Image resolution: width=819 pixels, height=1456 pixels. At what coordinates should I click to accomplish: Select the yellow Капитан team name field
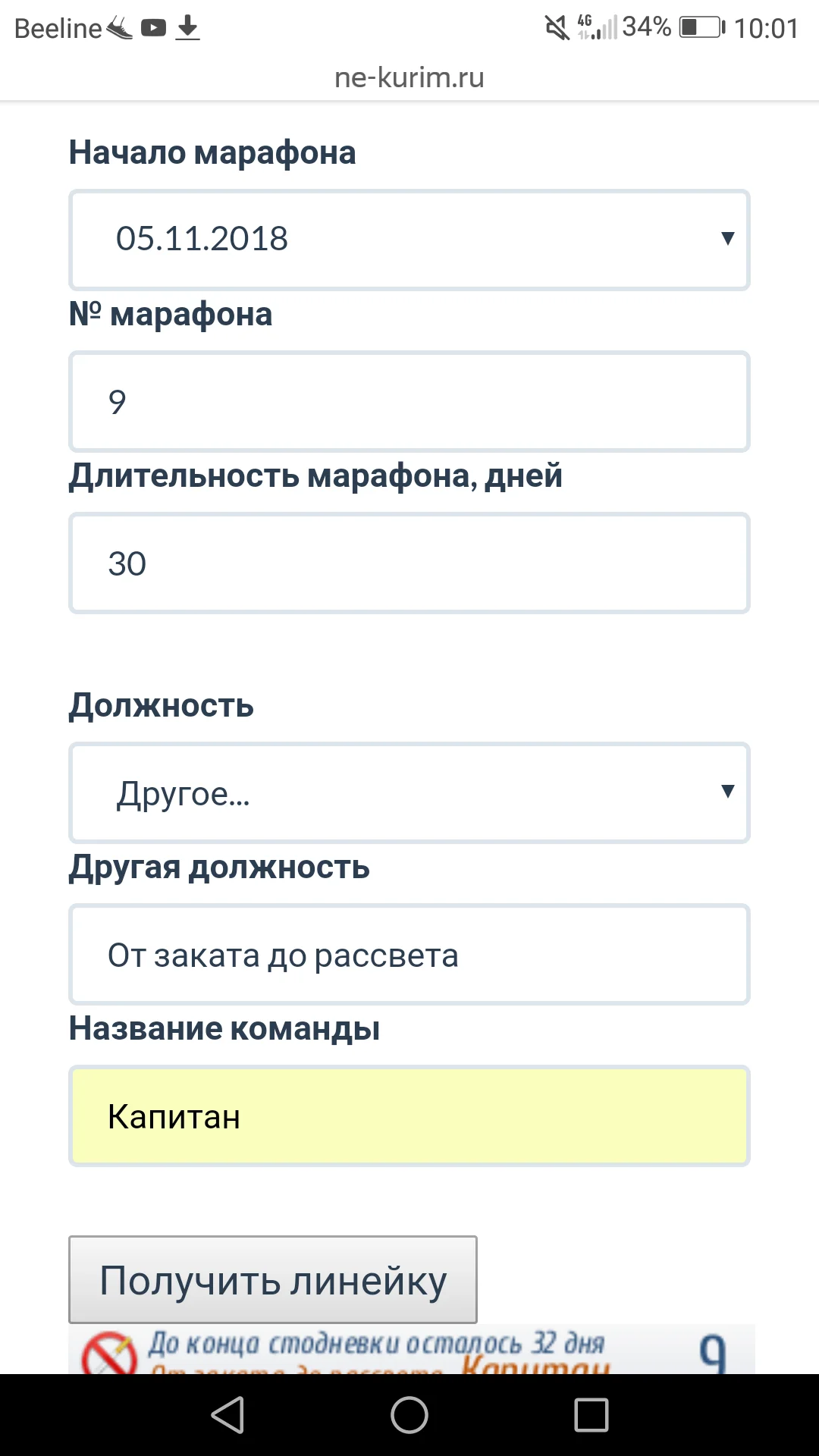[409, 1115]
